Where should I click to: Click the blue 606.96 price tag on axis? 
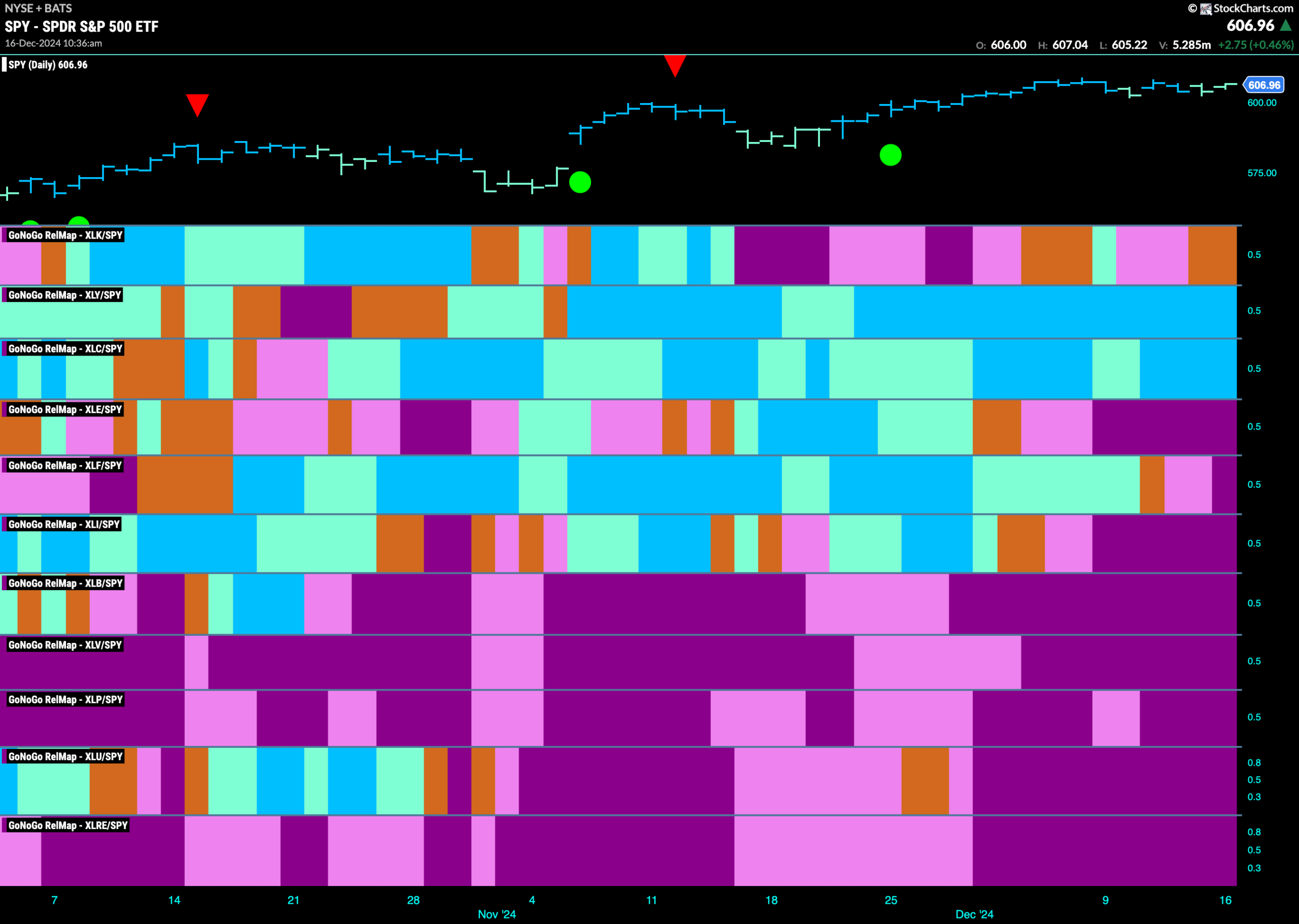[1263, 85]
